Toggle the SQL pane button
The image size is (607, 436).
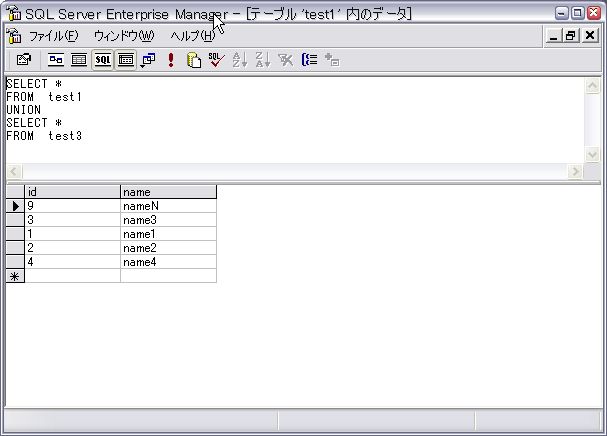pyautogui.click(x=102, y=60)
